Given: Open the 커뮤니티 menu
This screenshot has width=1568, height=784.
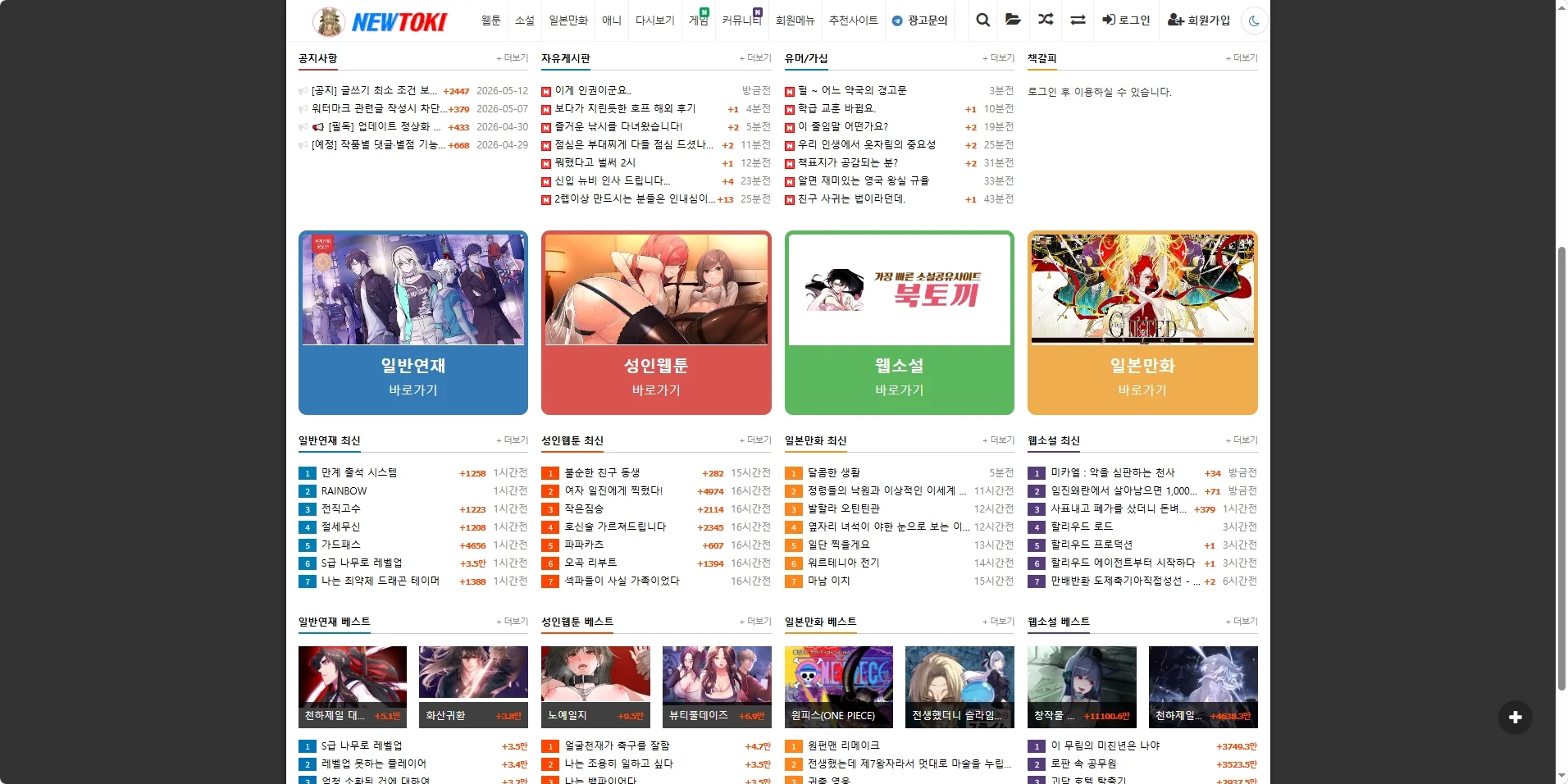Looking at the screenshot, I should tap(741, 21).
